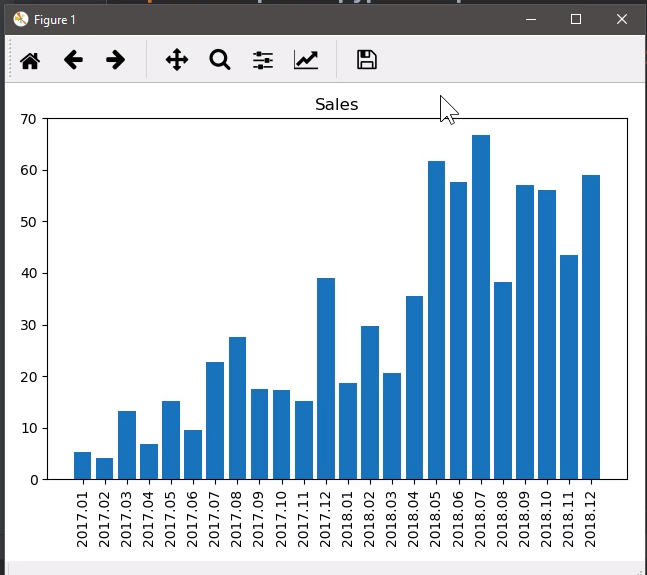Click the x-axis label '2018.12'

tap(590, 519)
